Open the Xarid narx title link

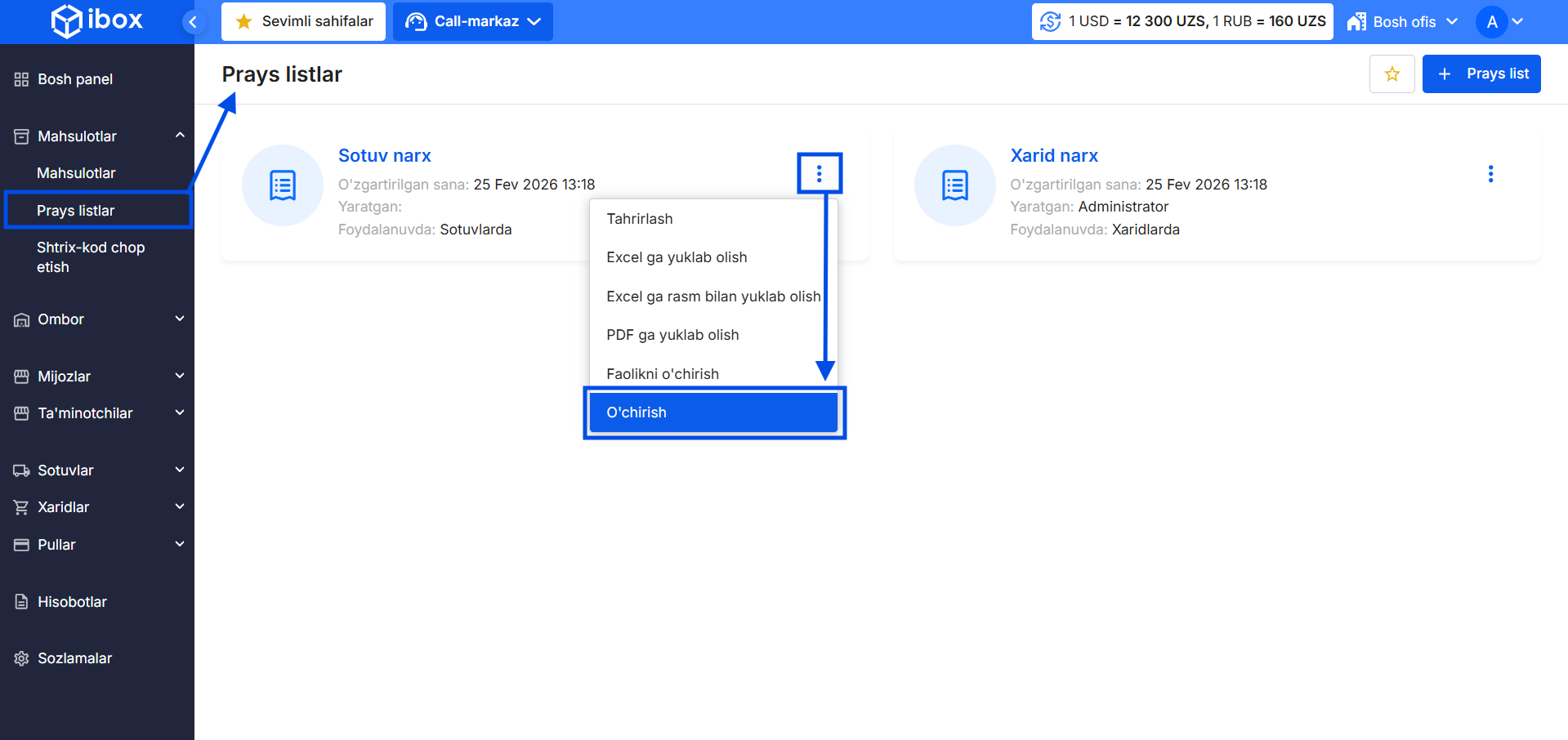pos(1053,155)
